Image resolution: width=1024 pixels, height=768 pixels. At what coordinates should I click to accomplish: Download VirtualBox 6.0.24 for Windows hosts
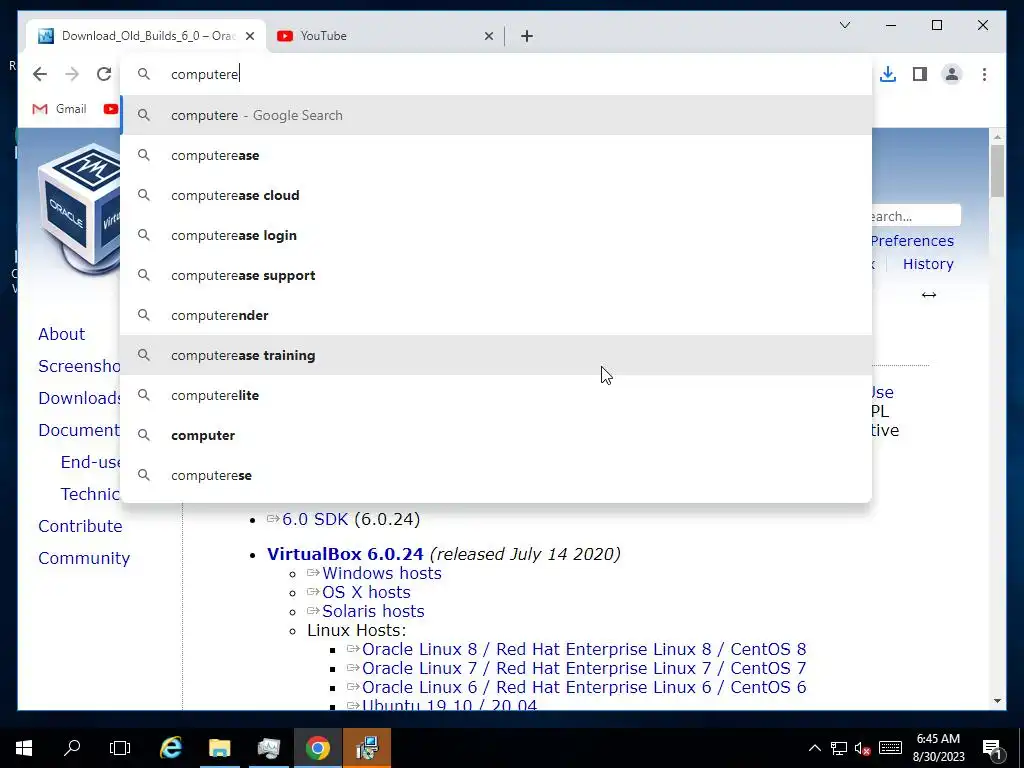pos(381,573)
